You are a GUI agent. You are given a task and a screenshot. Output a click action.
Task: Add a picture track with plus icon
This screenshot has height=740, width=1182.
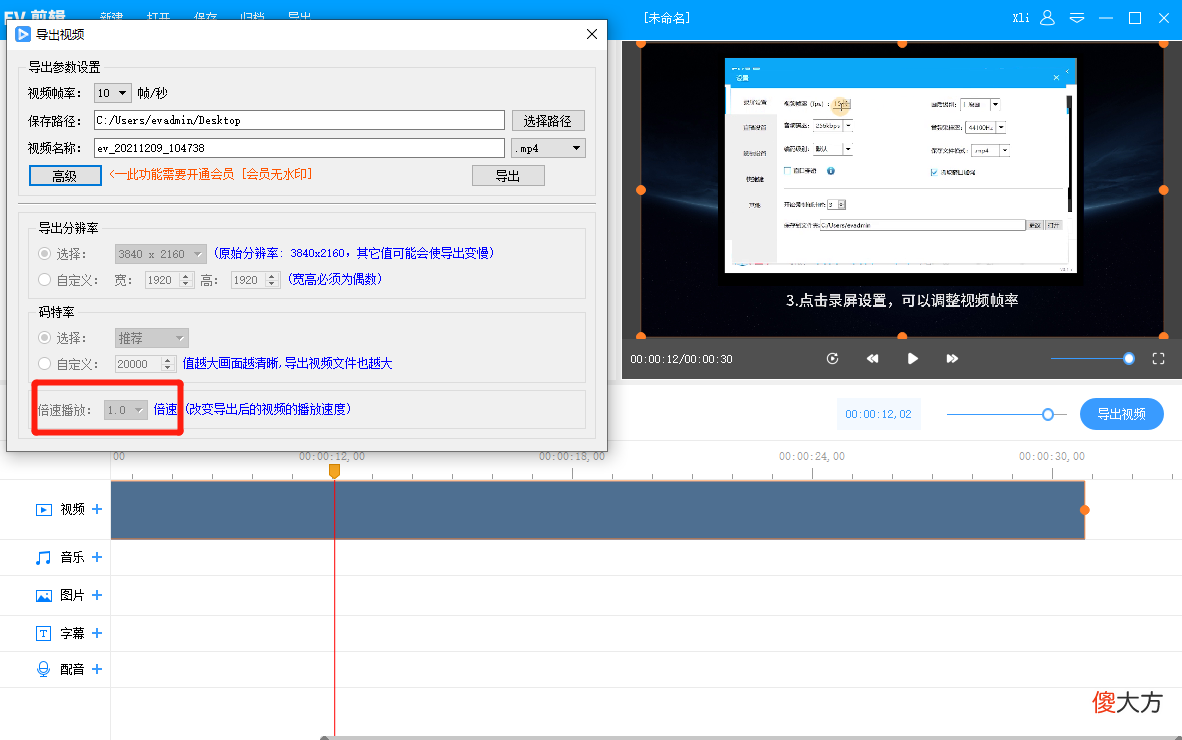click(96, 595)
